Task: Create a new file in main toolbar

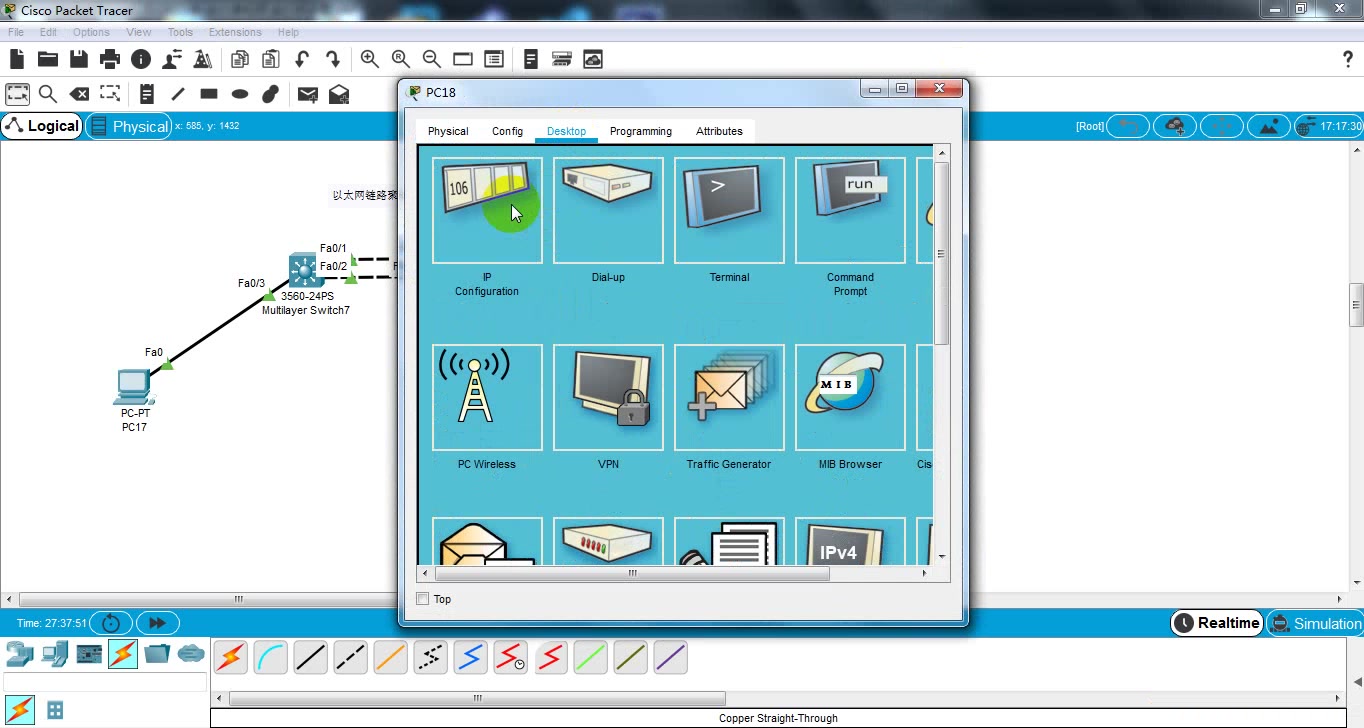Action: [17, 60]
